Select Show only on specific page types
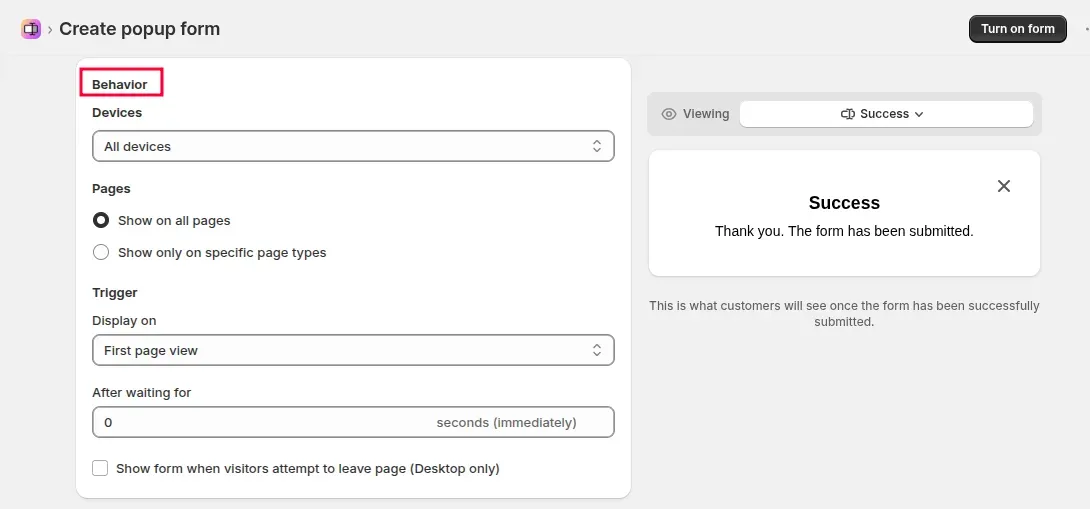 click(101, 252)
